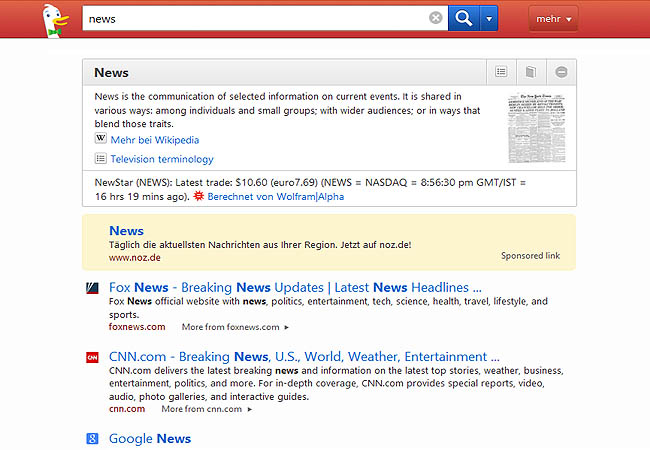
Task: Open the 'mehr' menu
Action: (553, 19)
